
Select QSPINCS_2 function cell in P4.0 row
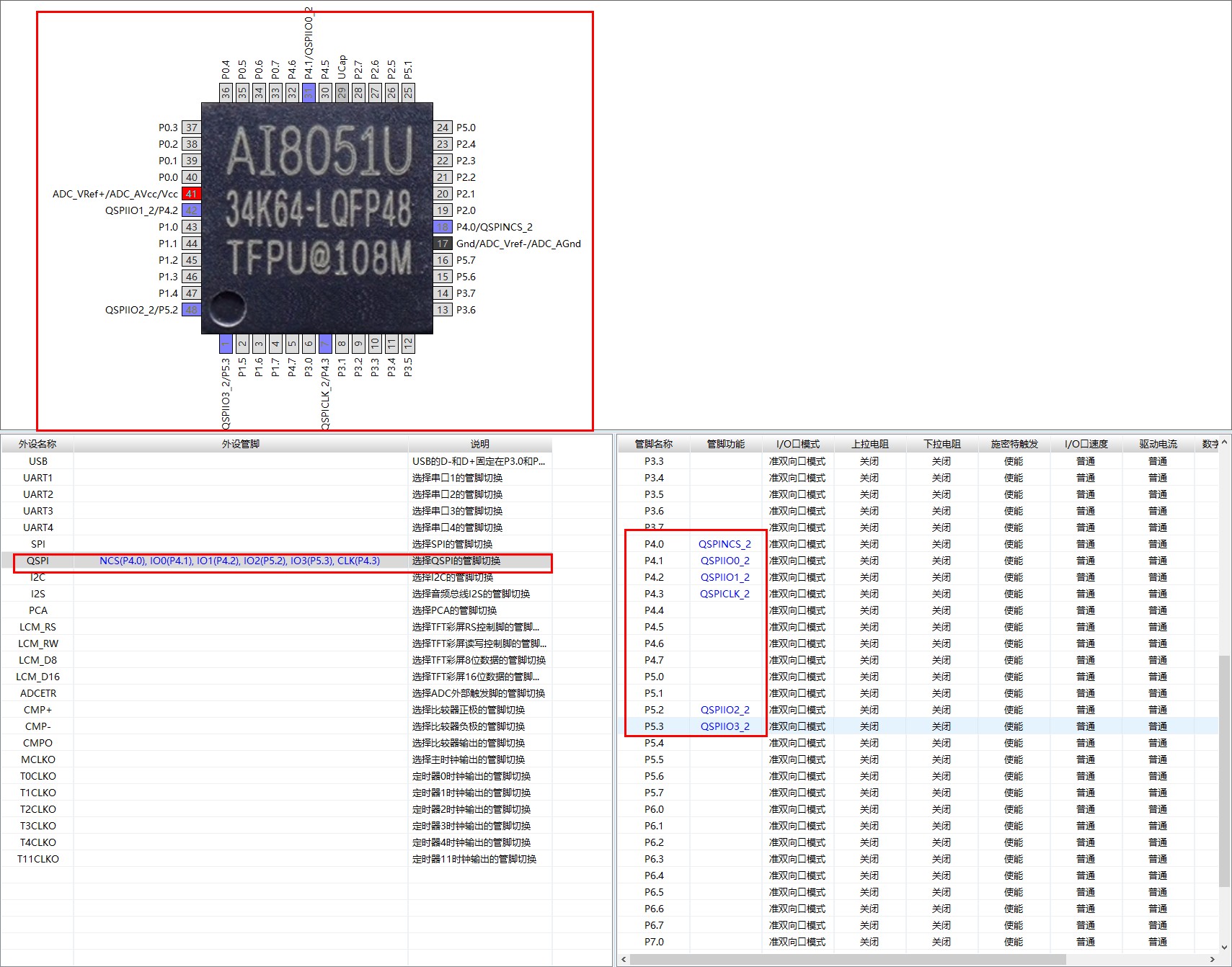click(725, 544)
